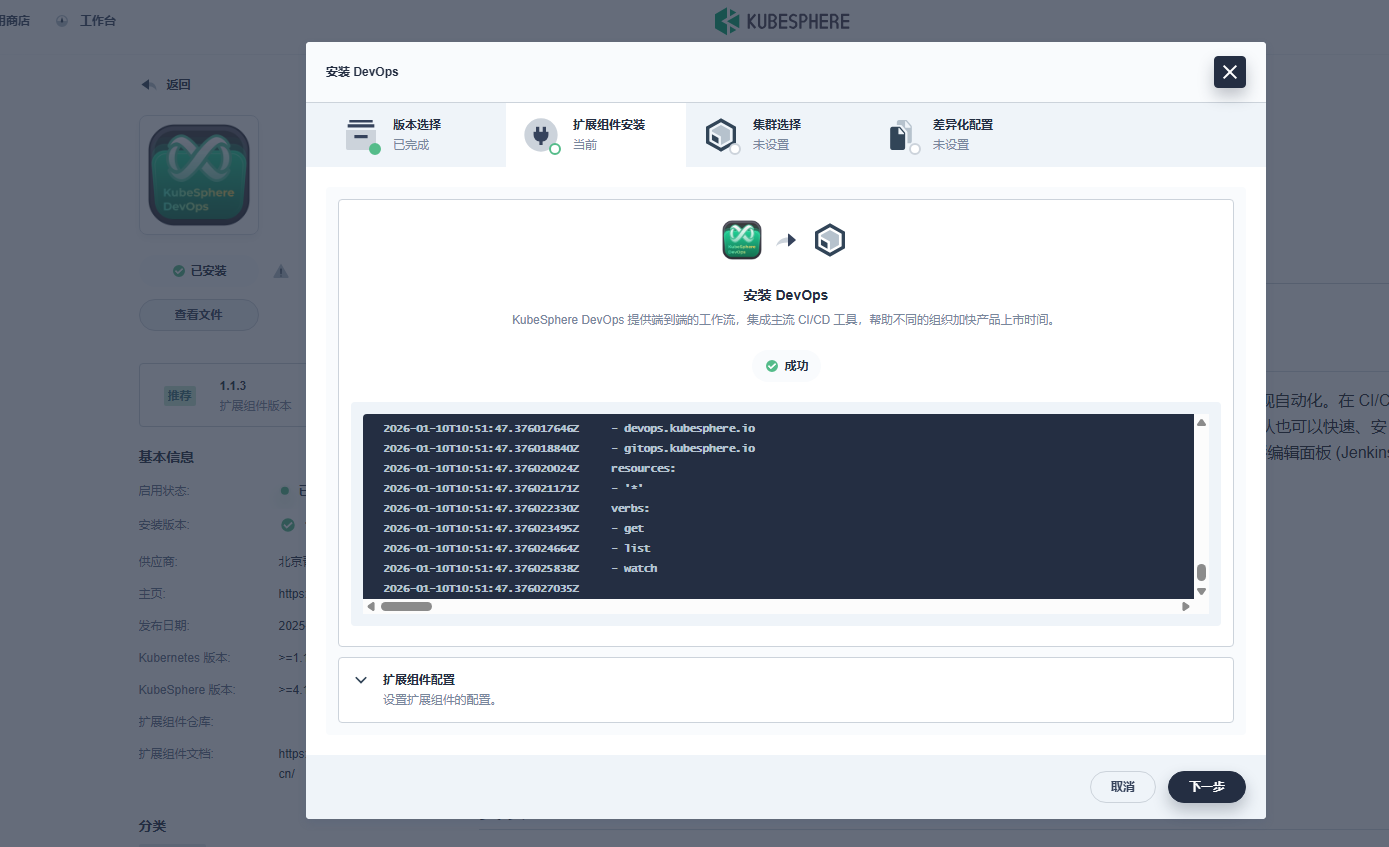Click the 启用状态: label
The width and height of the screenshot is (1389, 847).
(x=164, y=491)
